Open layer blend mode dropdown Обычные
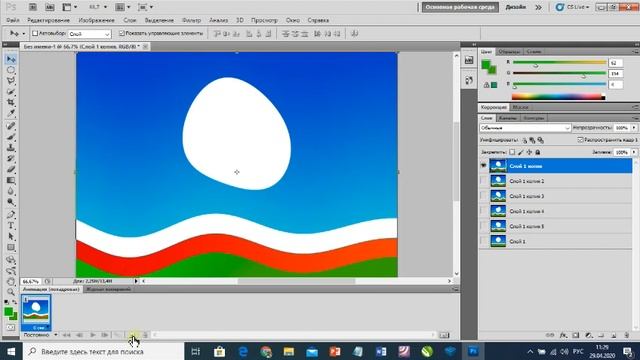 [525, 128]
